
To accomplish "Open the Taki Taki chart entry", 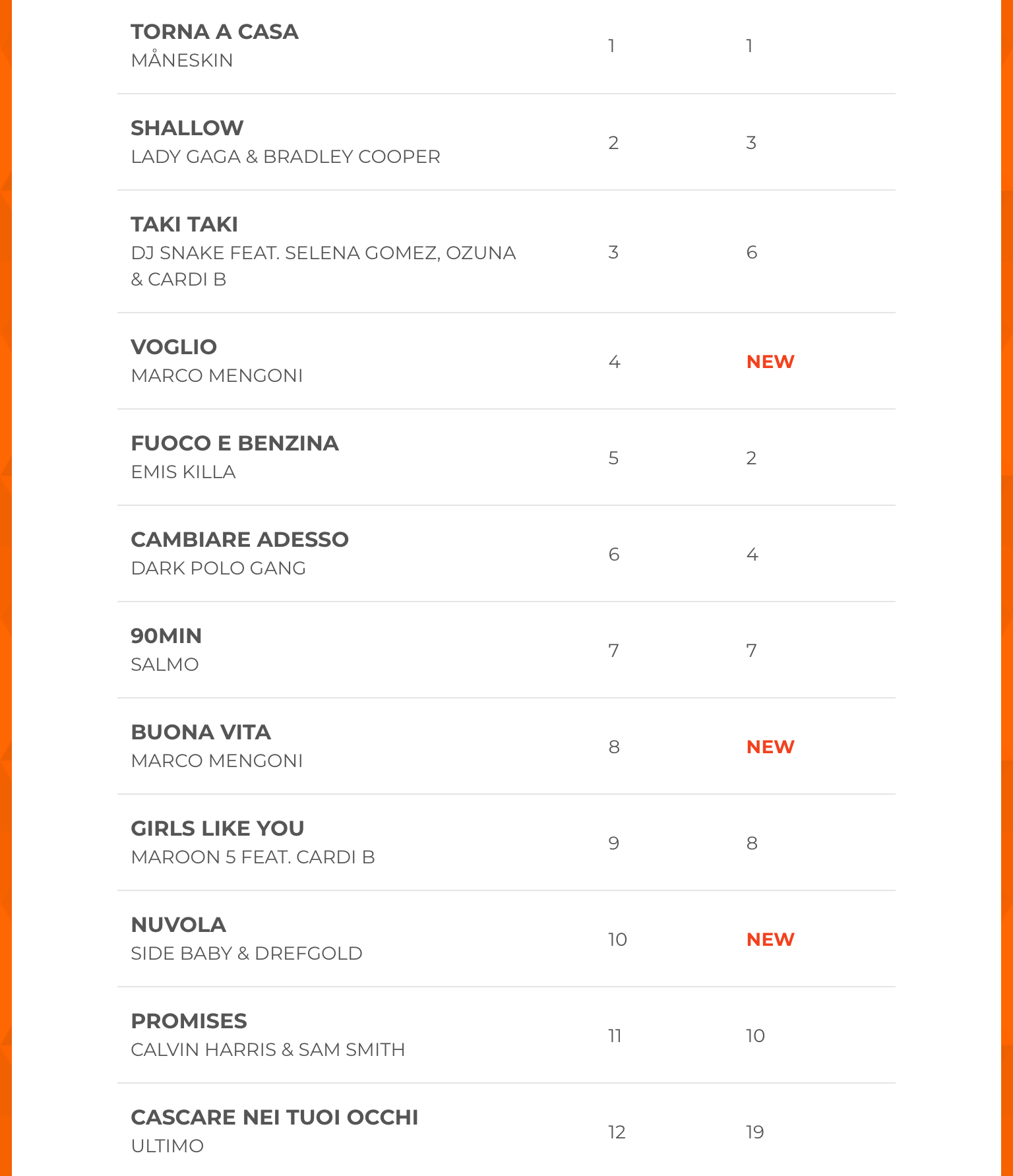I will [x=184, y=224].
